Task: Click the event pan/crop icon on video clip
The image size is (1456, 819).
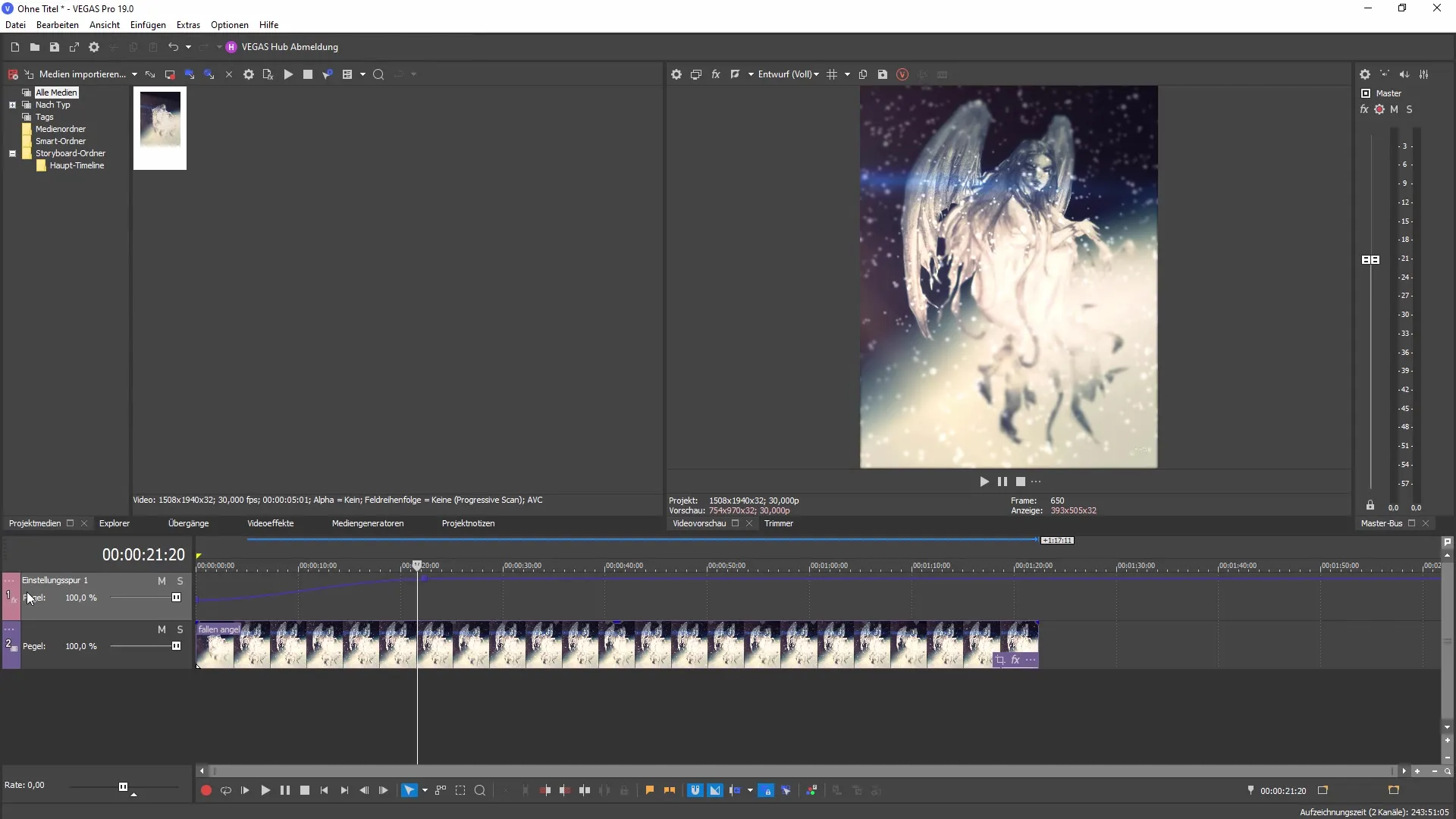Action: pyautogui.click(x=1000, y=660)
